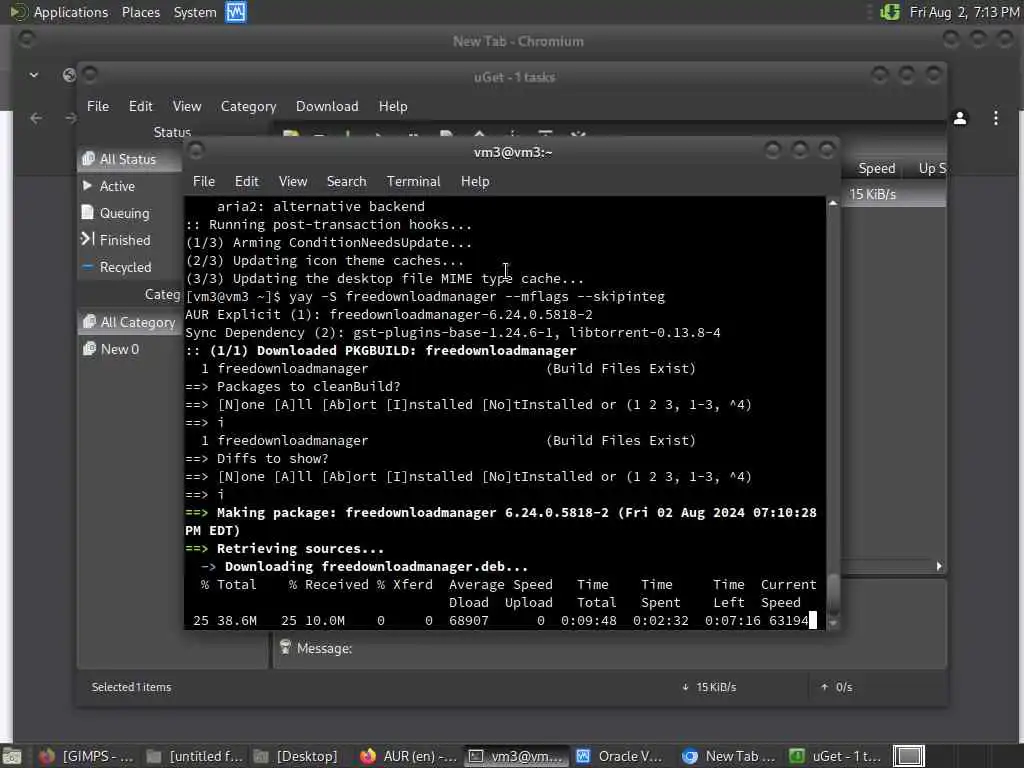Select Queuing status in uGet sidebar
1024x768 pixels.
point(129,213)
